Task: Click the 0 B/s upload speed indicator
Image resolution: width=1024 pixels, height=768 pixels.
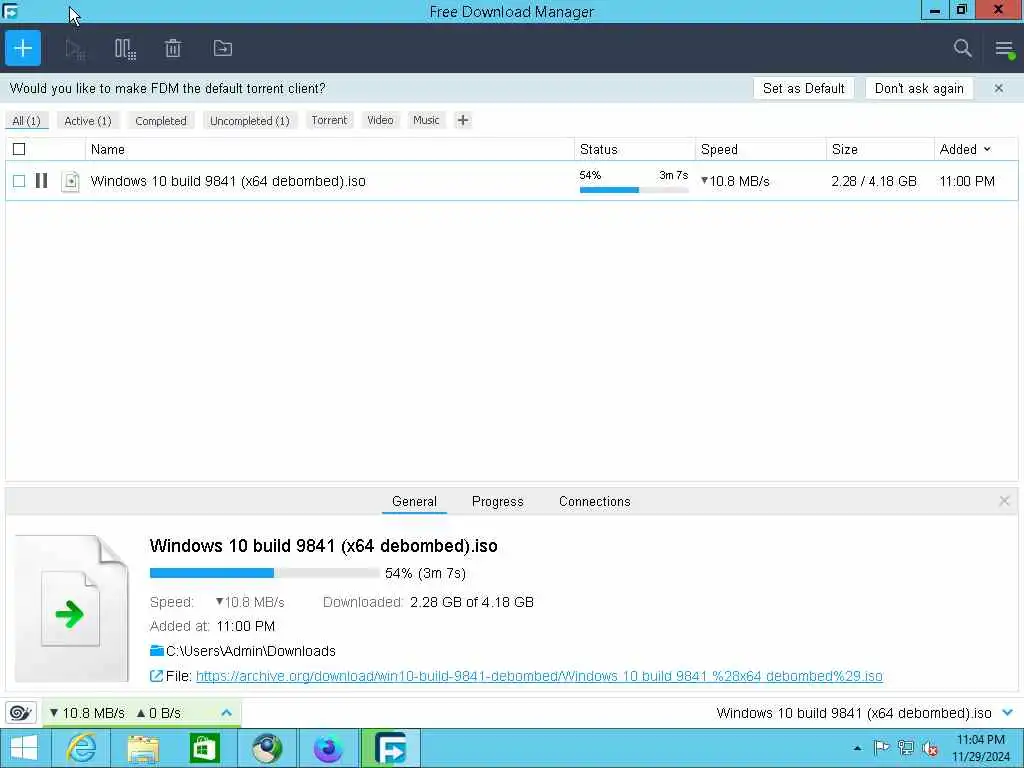Action: [x=159, y=713]
